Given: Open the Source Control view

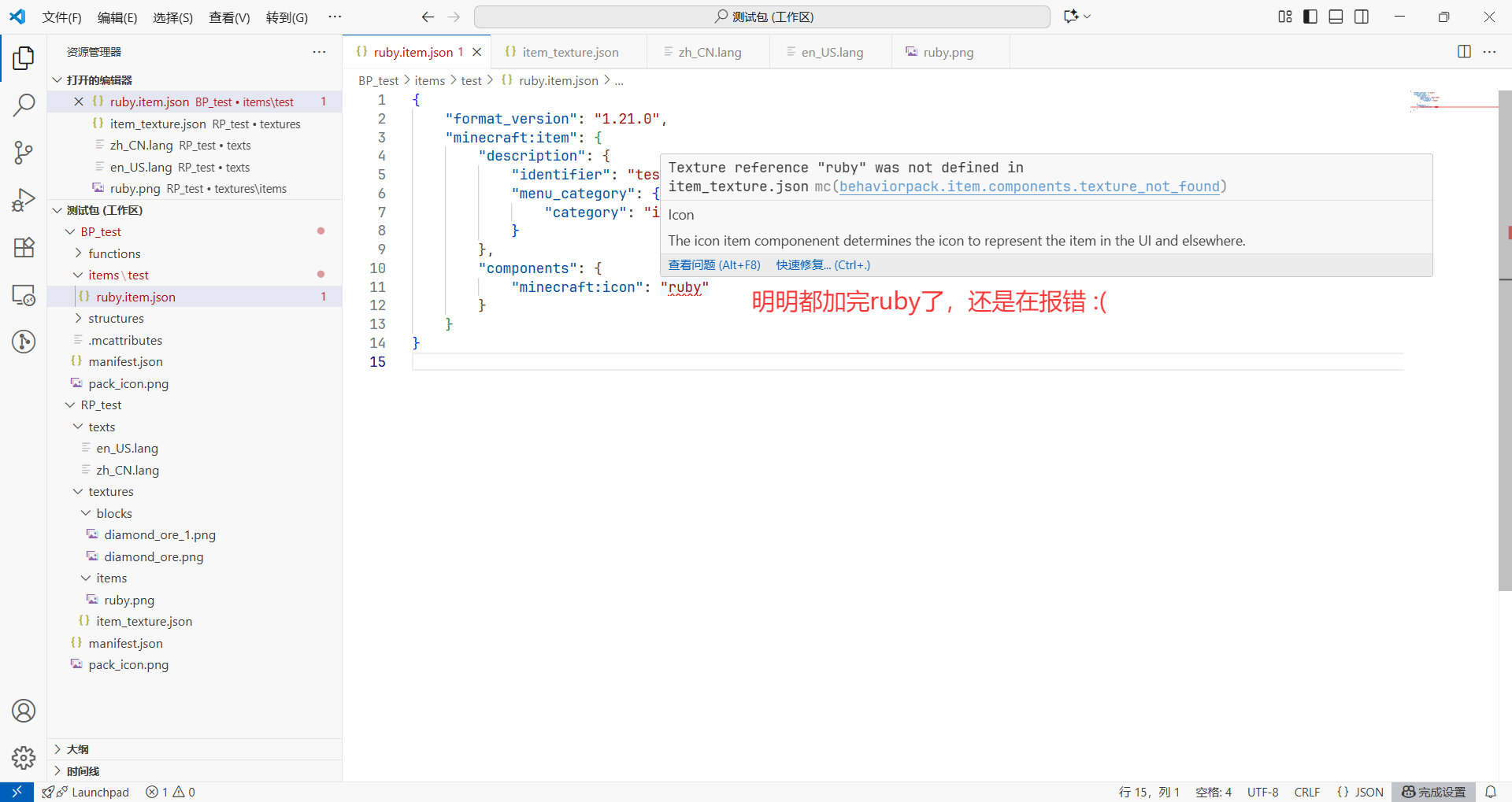Looking at the screenshot, I should click(24, 153).
